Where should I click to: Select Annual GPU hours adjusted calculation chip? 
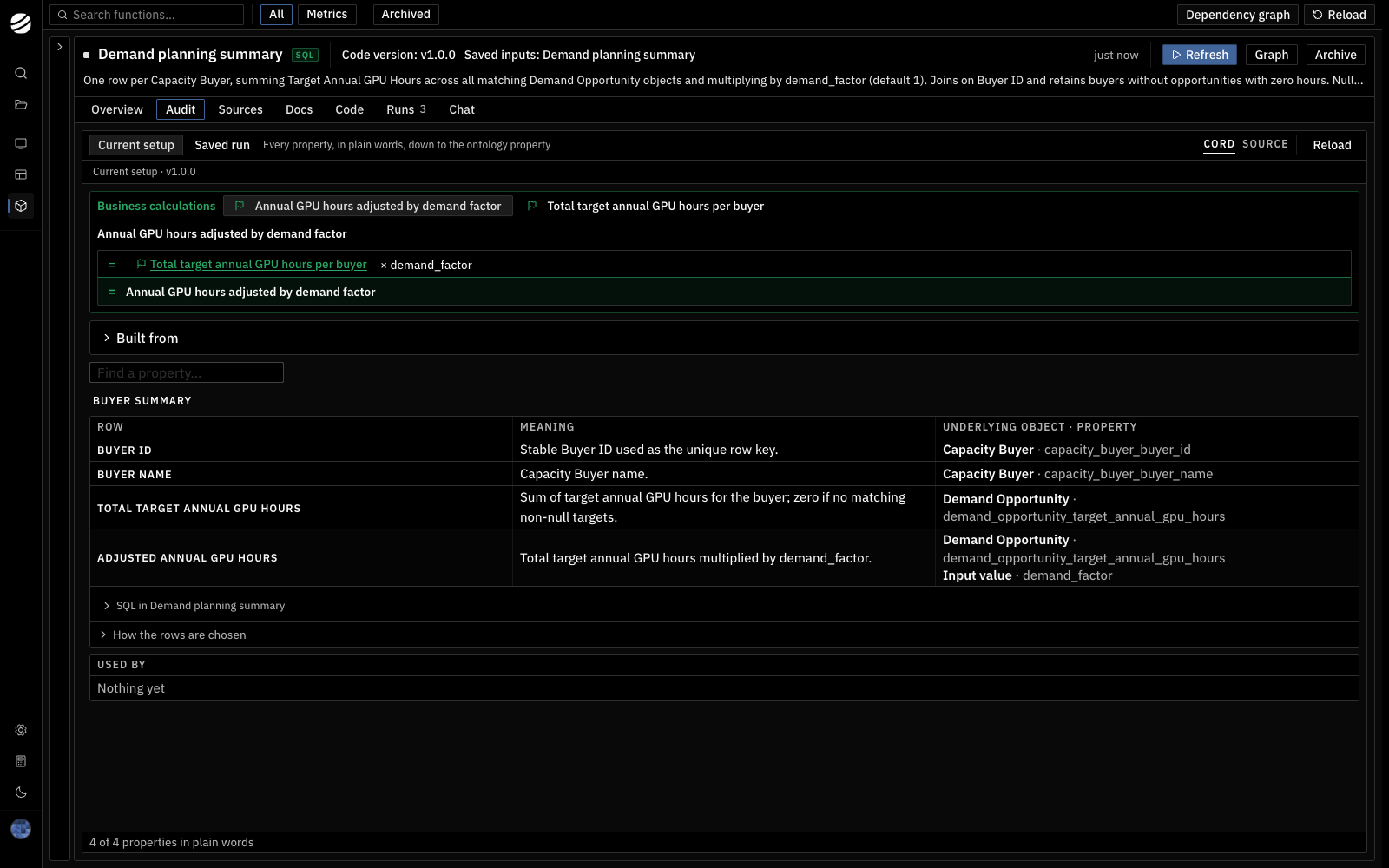[x=368, y=206]
